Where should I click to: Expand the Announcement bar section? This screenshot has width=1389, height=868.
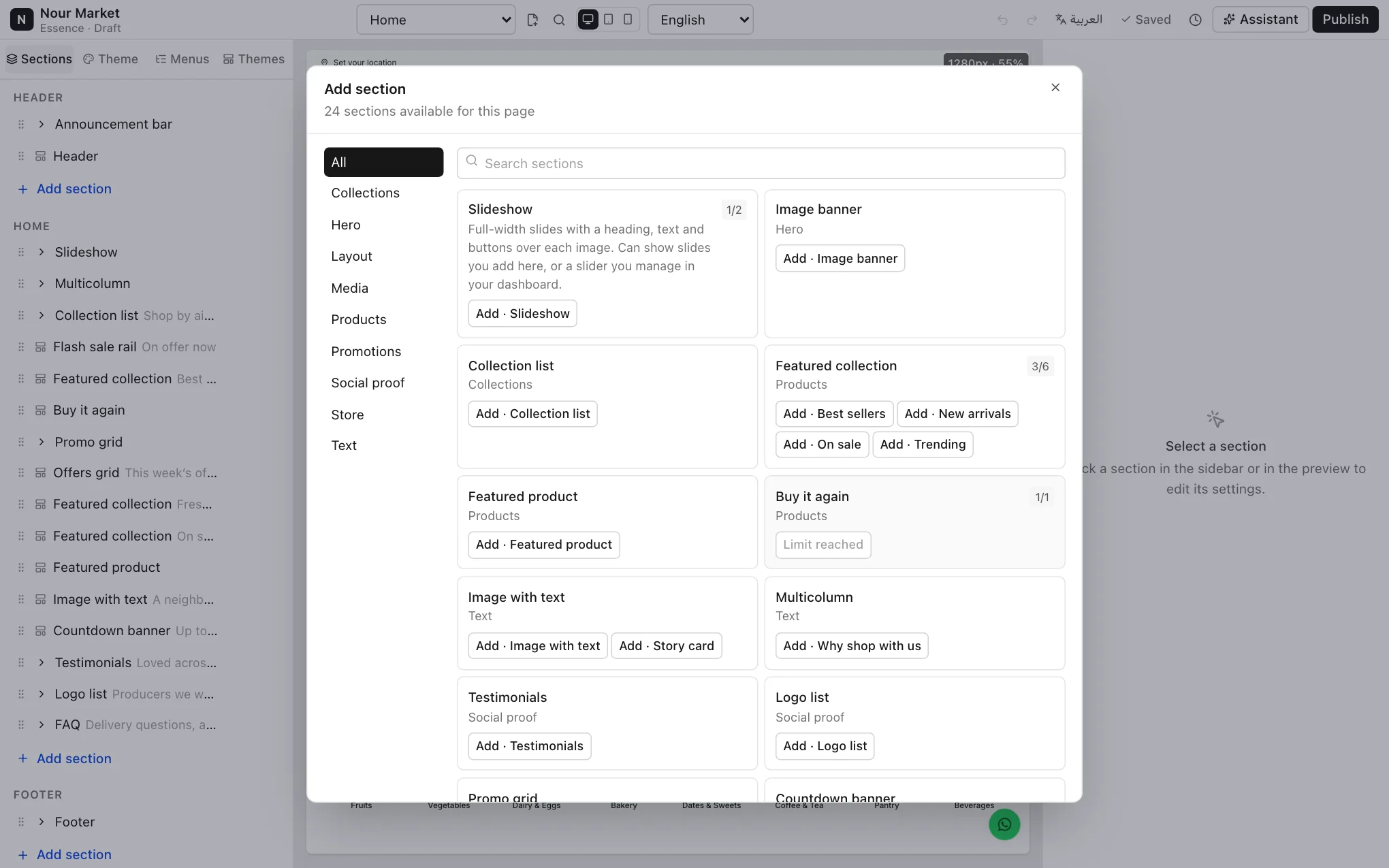[x=42, y=124]
